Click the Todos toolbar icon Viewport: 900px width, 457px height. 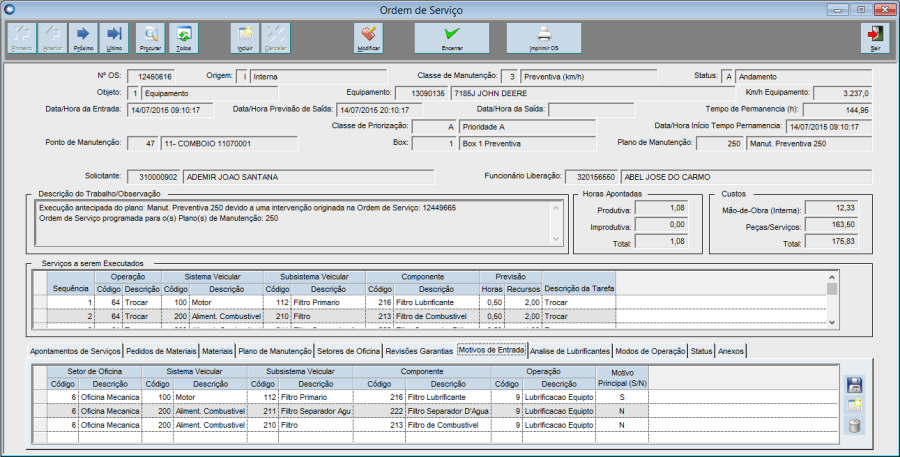pos(182,38)
